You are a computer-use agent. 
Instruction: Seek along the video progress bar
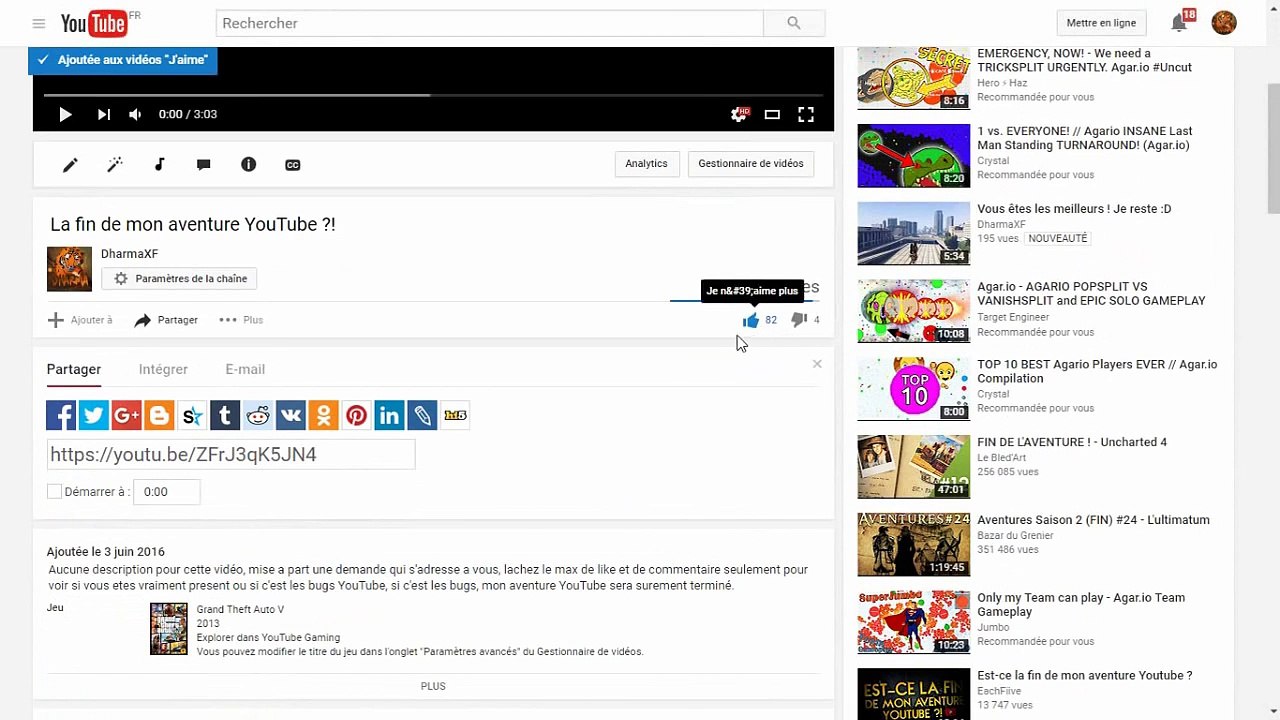pyautogui.click(x=433, y=95)
